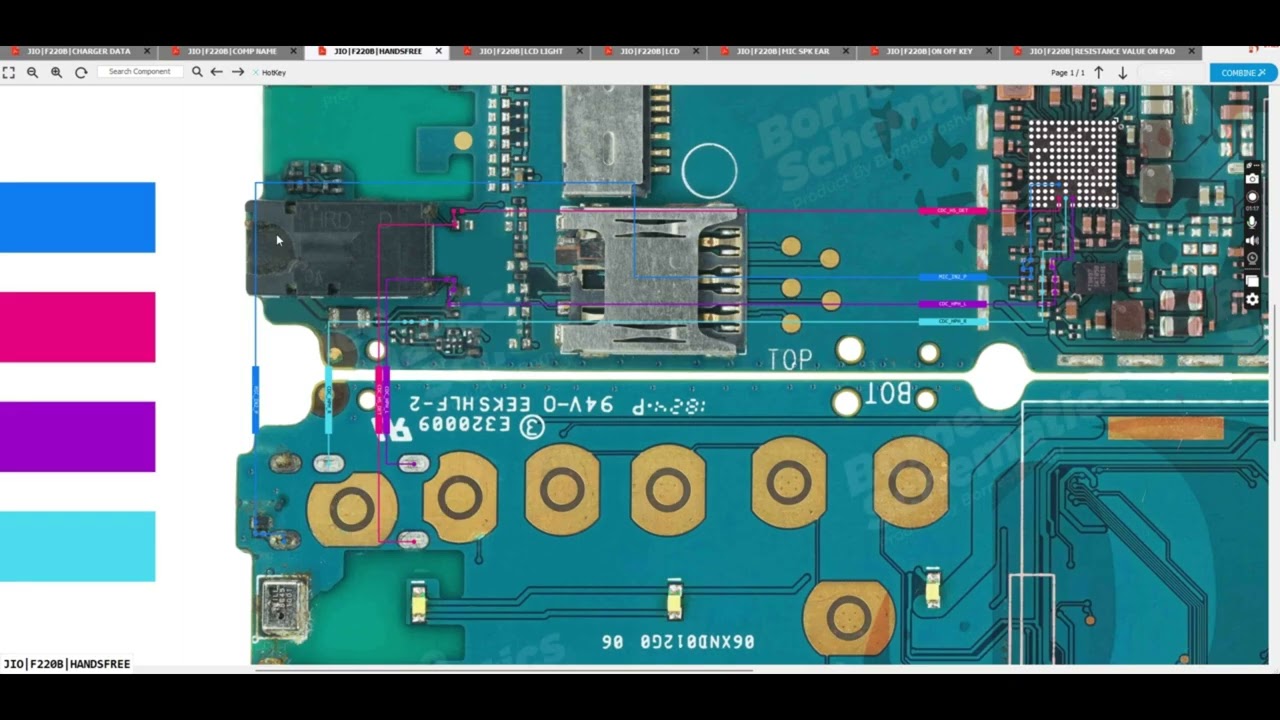Open the JIO|F220B|LCD tab

[x=650, y=51]
